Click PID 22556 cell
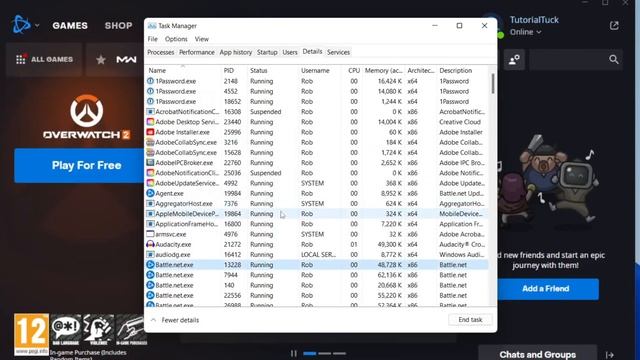This screenshot has width=640, height=360. pyautogui.click(x=232, y=296)
